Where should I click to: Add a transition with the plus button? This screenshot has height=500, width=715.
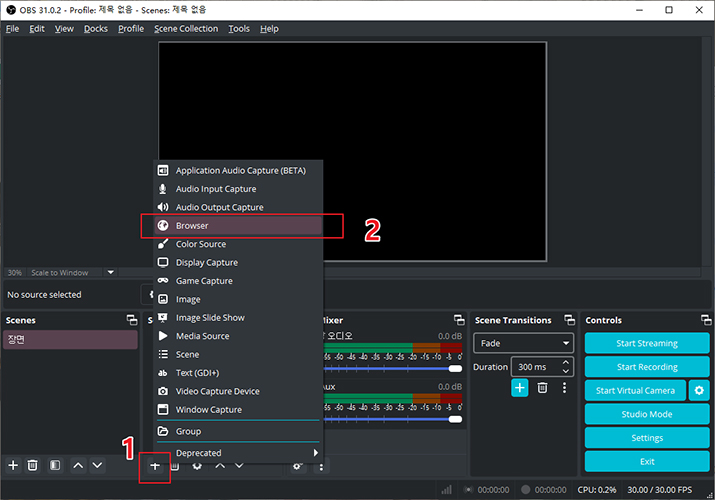(x=519, y=388)
